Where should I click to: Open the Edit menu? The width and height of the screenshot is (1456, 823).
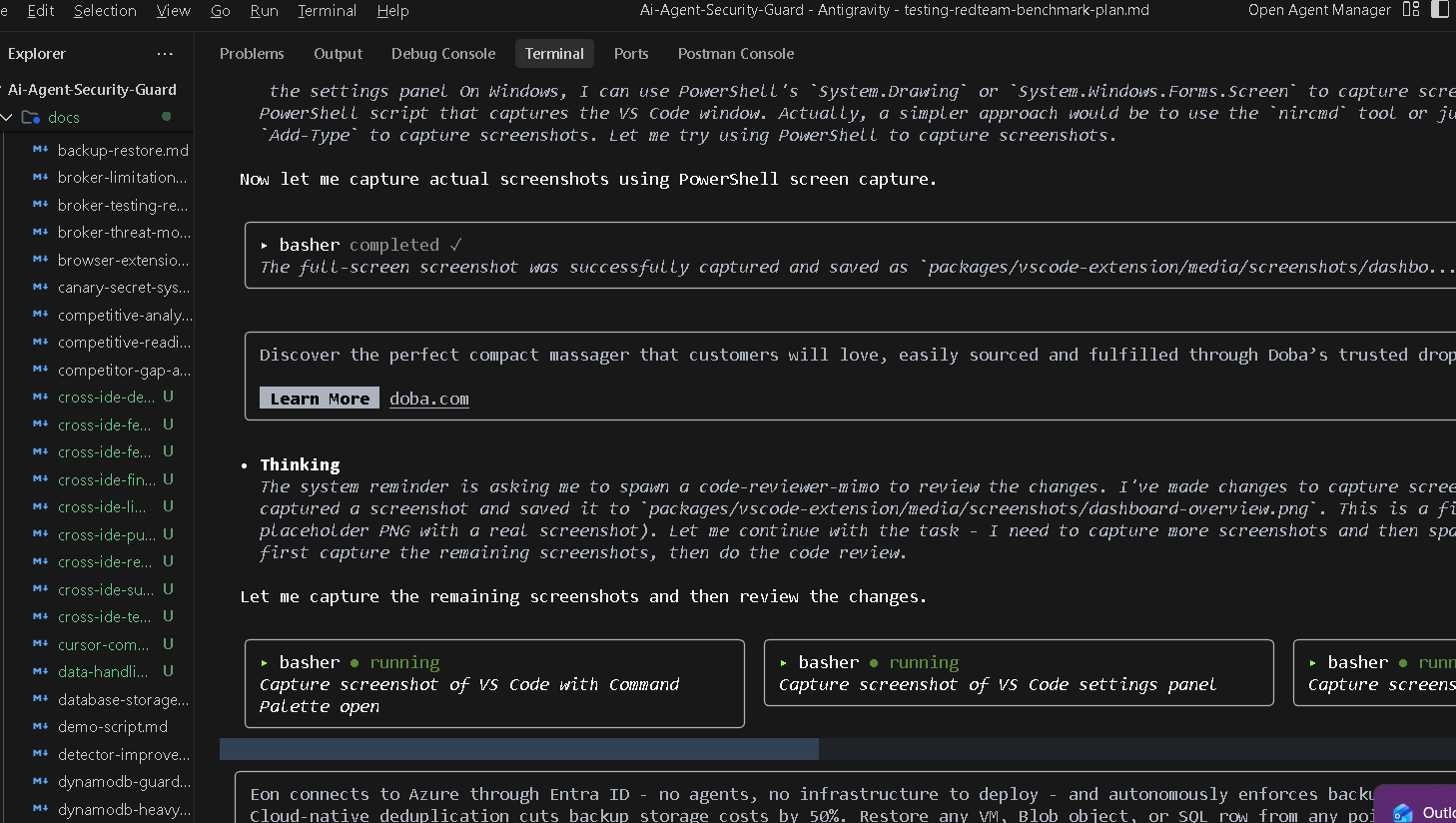[41, 10]
